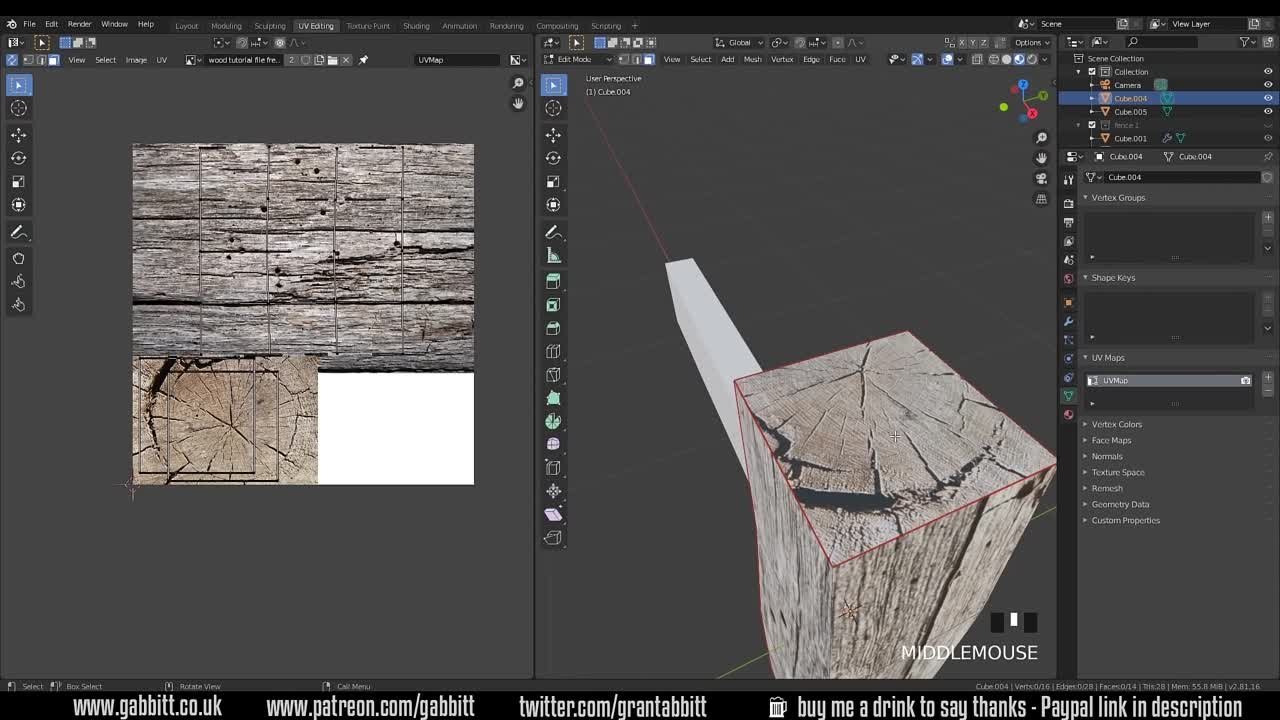Open the Global transform orientation dropdown
This screenshot has height=720, width=1280.
pos(738,42)
